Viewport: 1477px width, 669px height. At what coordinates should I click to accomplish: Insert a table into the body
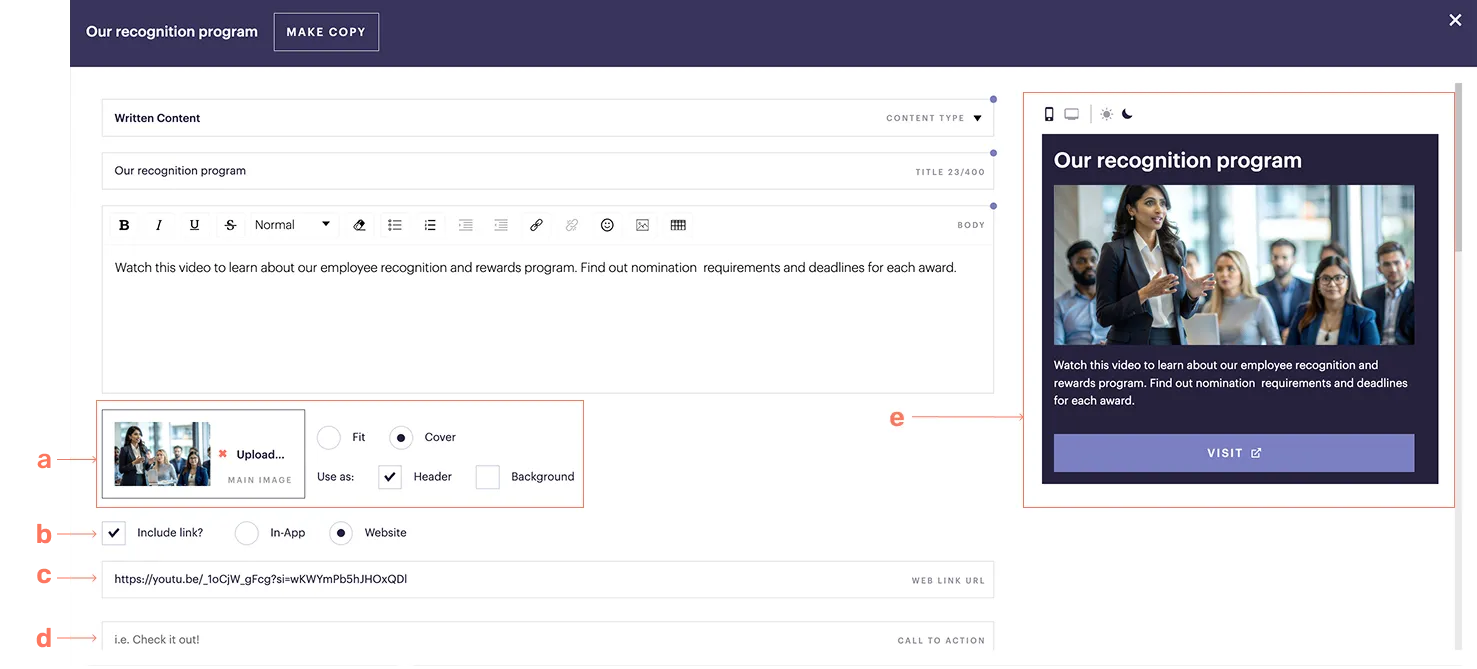(678, 225)
